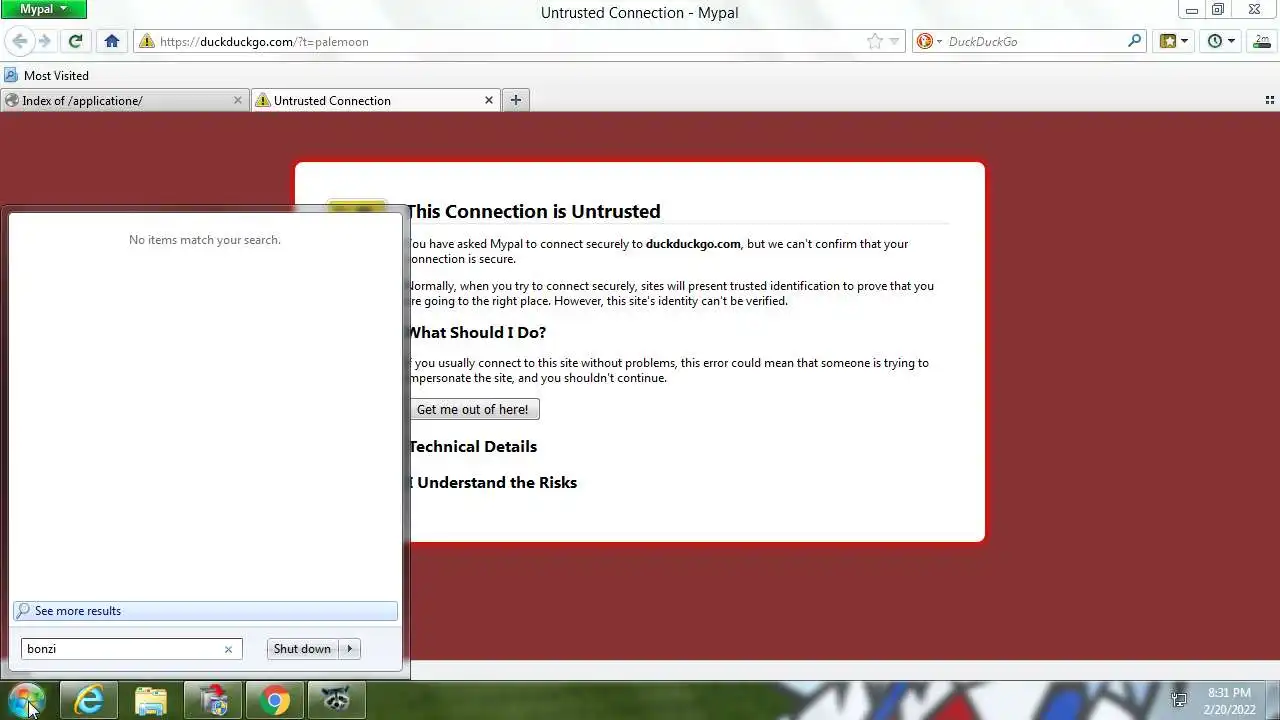
Task: Open the address bar history dropdown arrow
Action: pyautogui.click(x=894, y=41)
